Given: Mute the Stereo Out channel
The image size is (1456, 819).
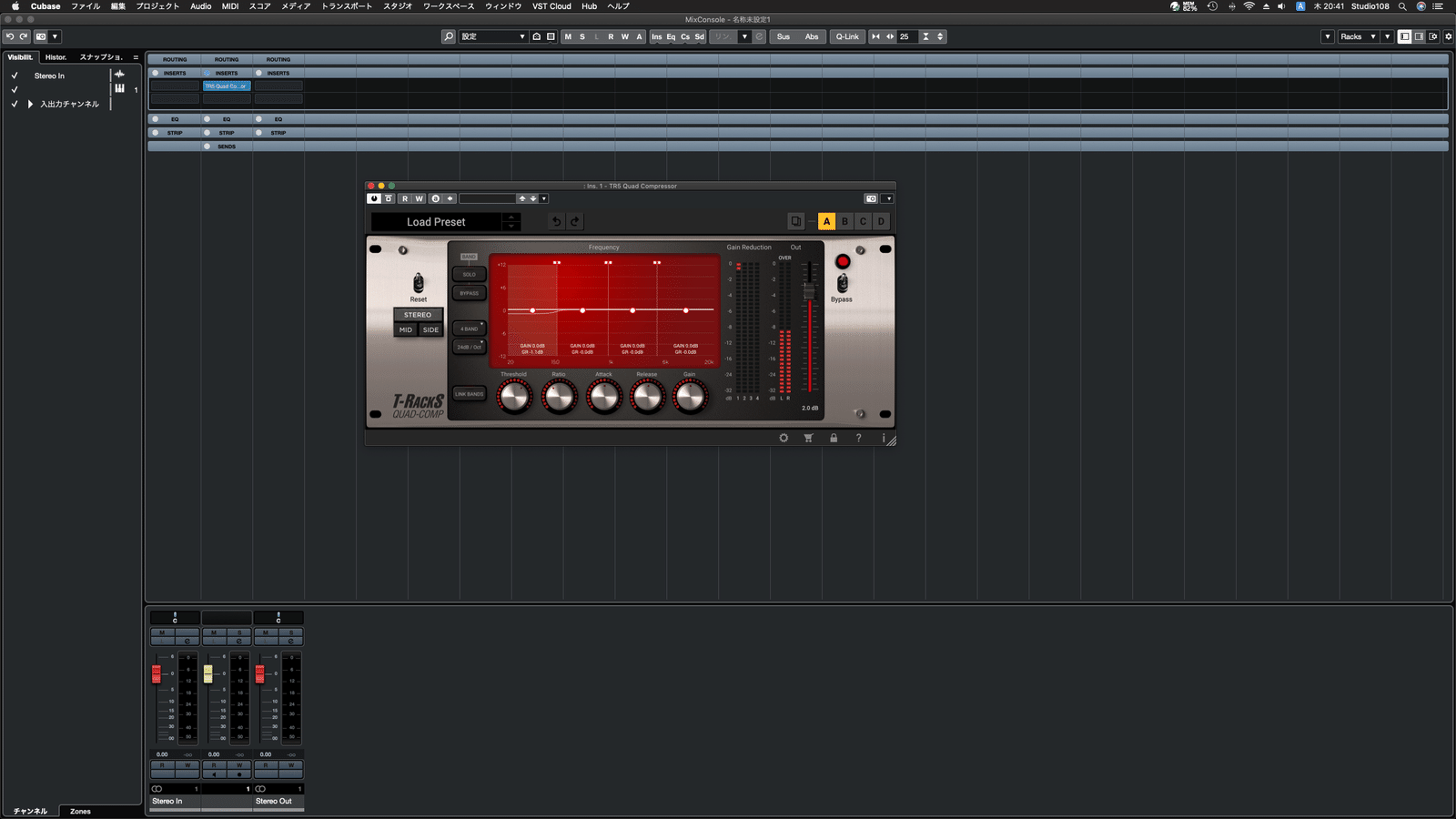Looking at the screenshot, I should coord(266,632).
